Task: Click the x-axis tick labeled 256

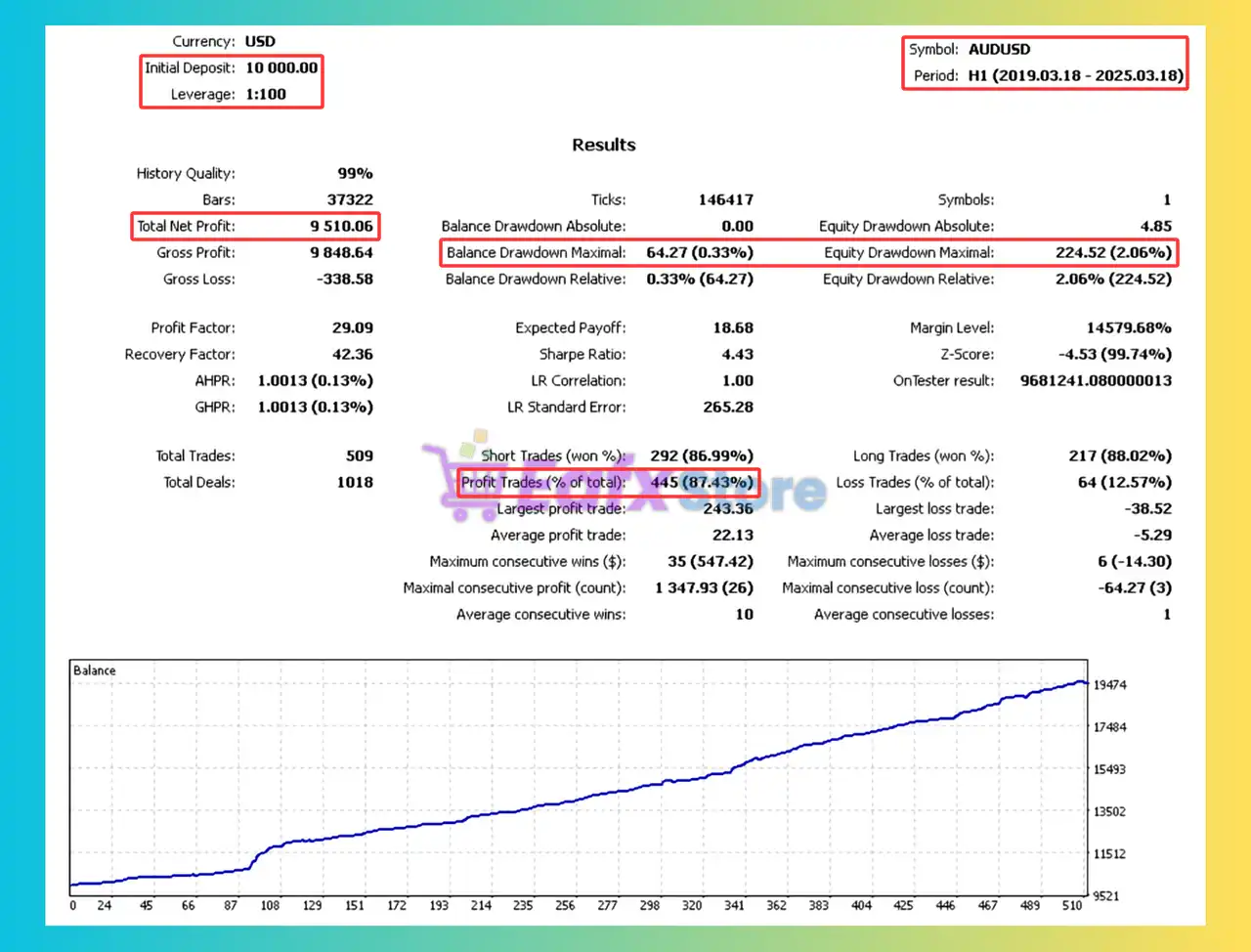Action: (x=565, y=905)
